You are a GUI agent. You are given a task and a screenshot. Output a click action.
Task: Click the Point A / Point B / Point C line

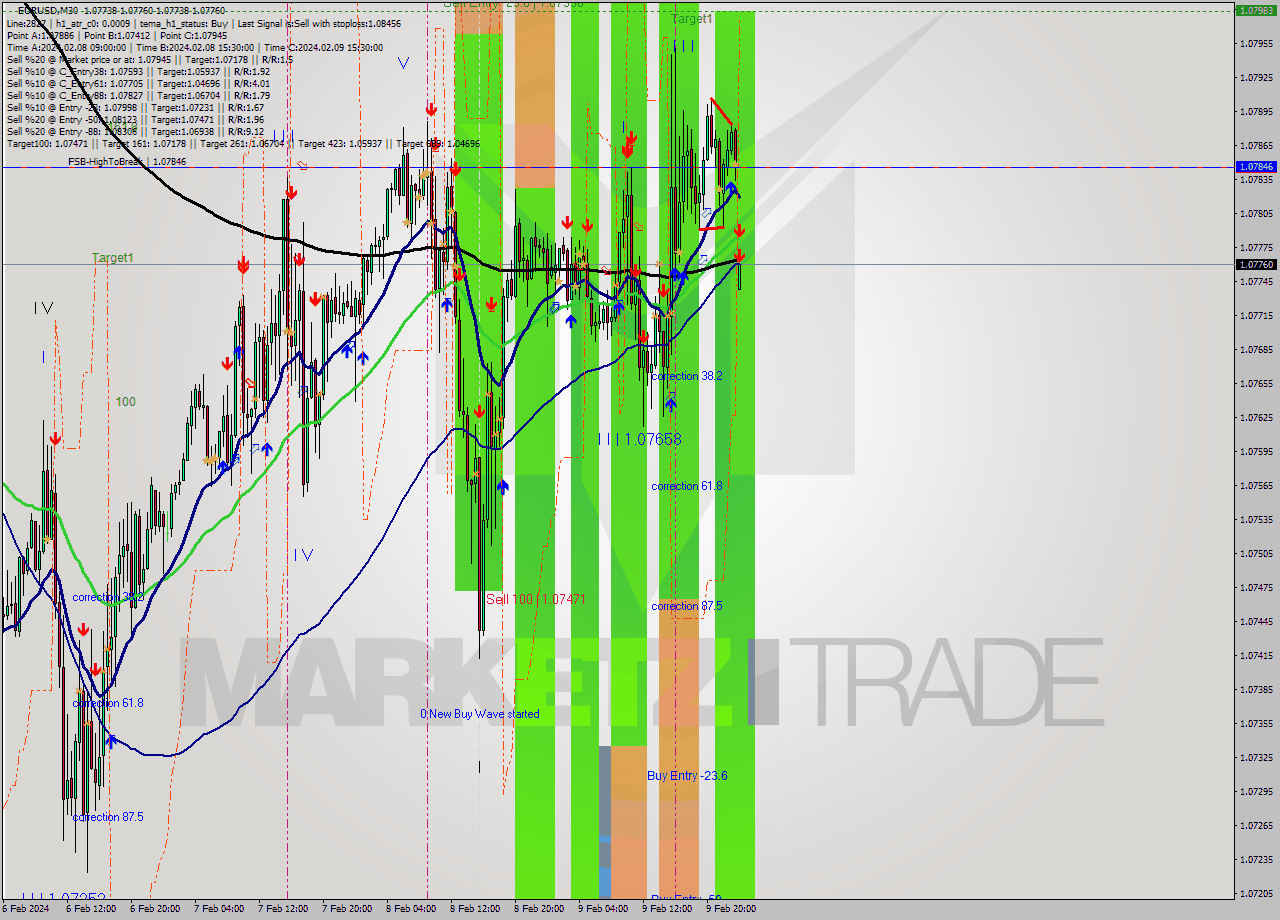117,34
